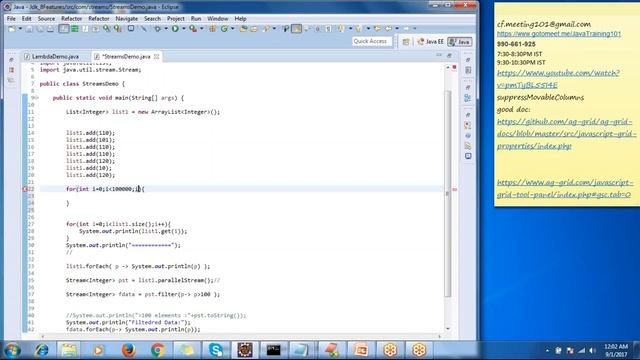
Task: Click the Quick Access field
Action: click(372, 41)
